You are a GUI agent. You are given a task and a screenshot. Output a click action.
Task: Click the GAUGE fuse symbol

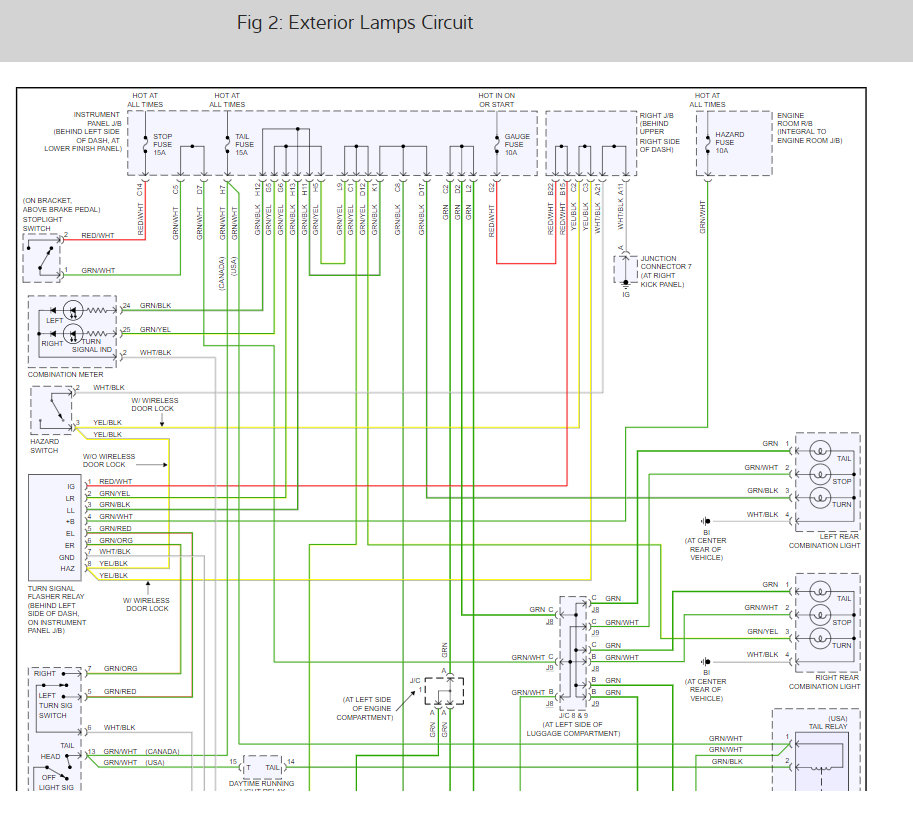(x=497, y=144)
